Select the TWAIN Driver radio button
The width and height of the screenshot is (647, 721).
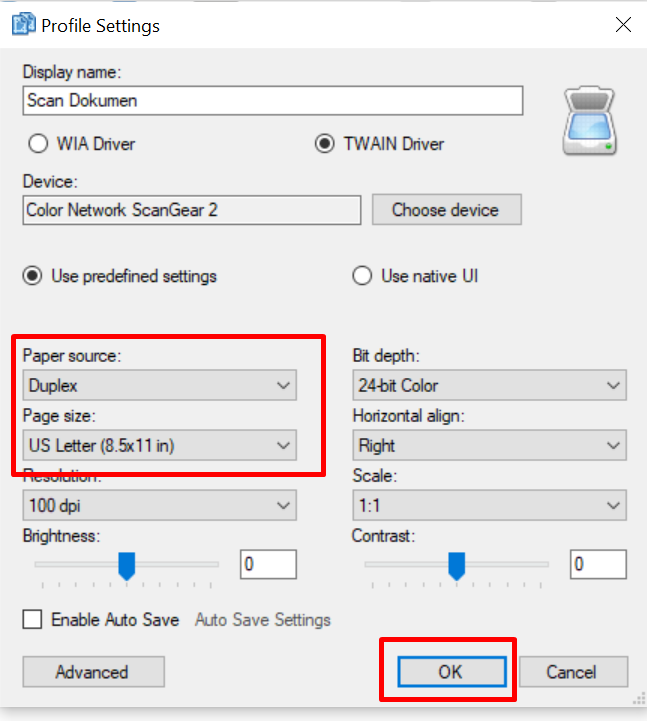pyautogui.click(x=324, y=144)
